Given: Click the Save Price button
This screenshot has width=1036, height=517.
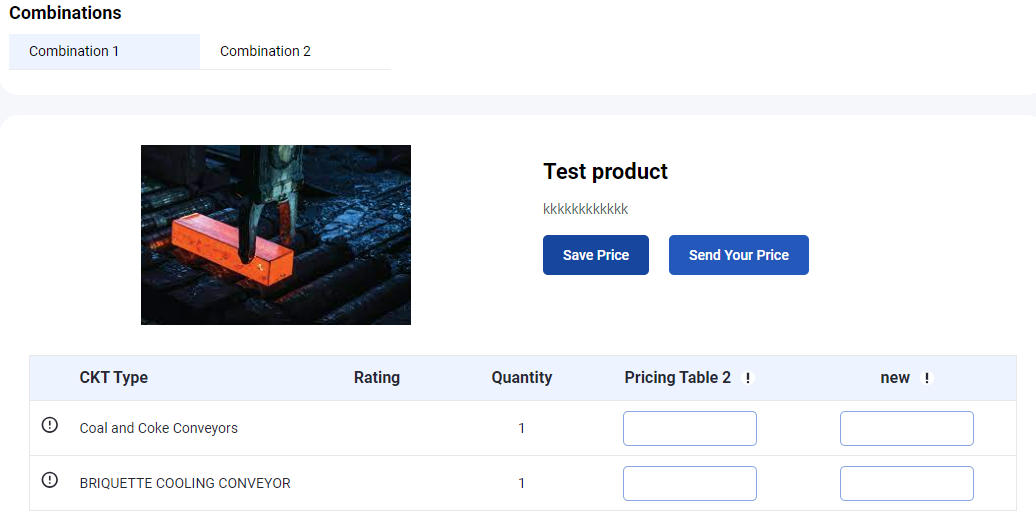Looking at the screenshot, I should click(596, 255).
